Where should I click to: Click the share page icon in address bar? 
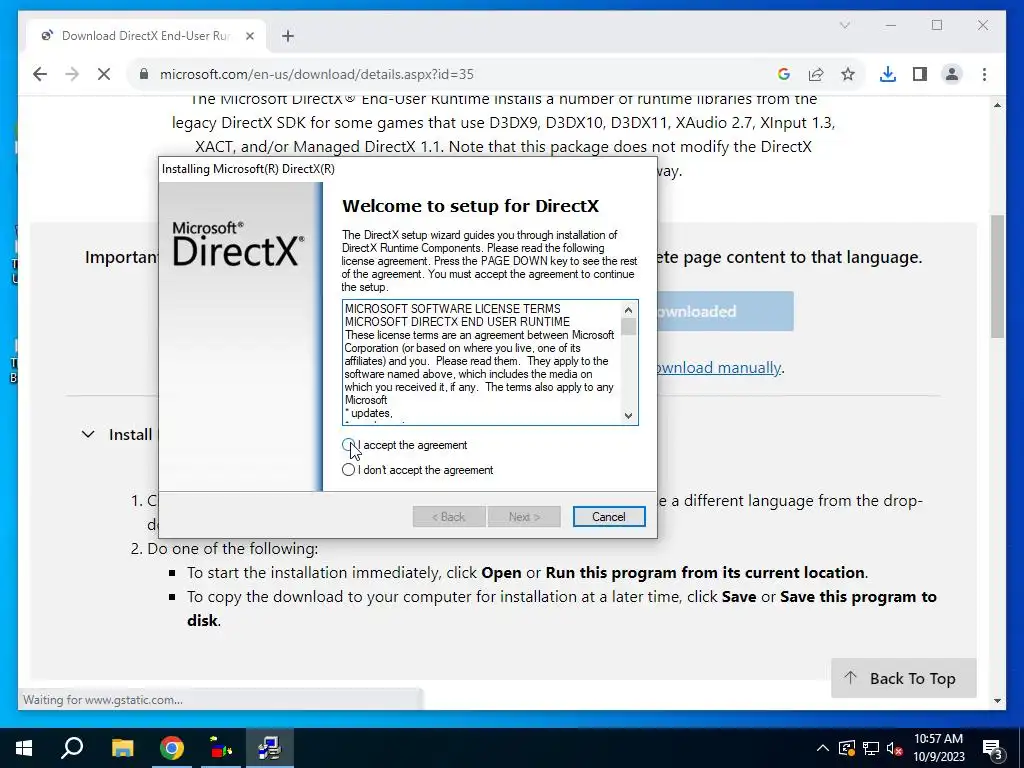tap(816, 74)
